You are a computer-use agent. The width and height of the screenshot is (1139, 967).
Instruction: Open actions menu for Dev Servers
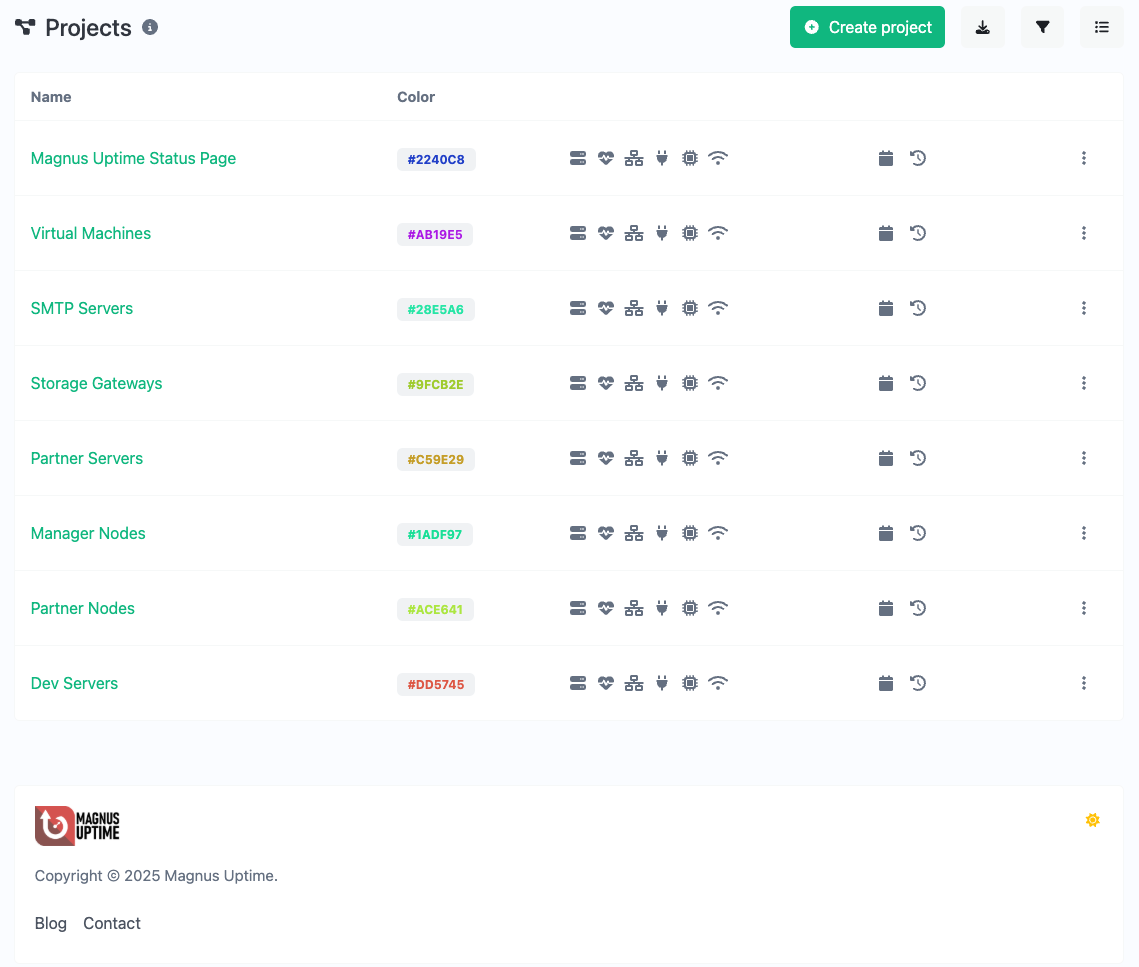(x=1084, y=683)
